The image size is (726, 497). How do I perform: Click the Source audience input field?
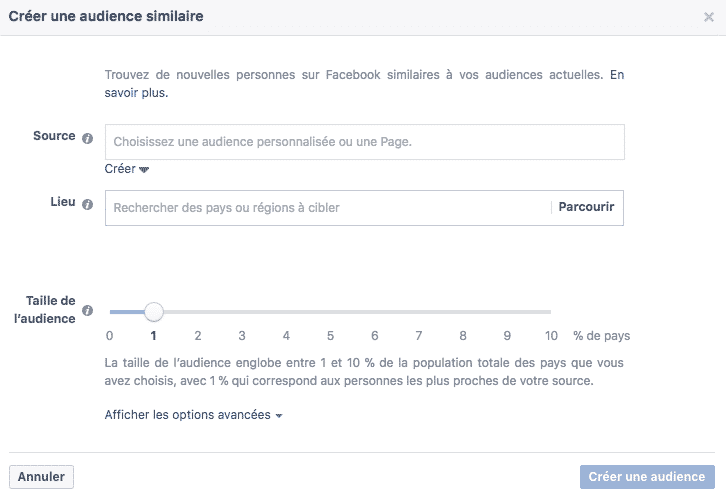pos(364,142)
